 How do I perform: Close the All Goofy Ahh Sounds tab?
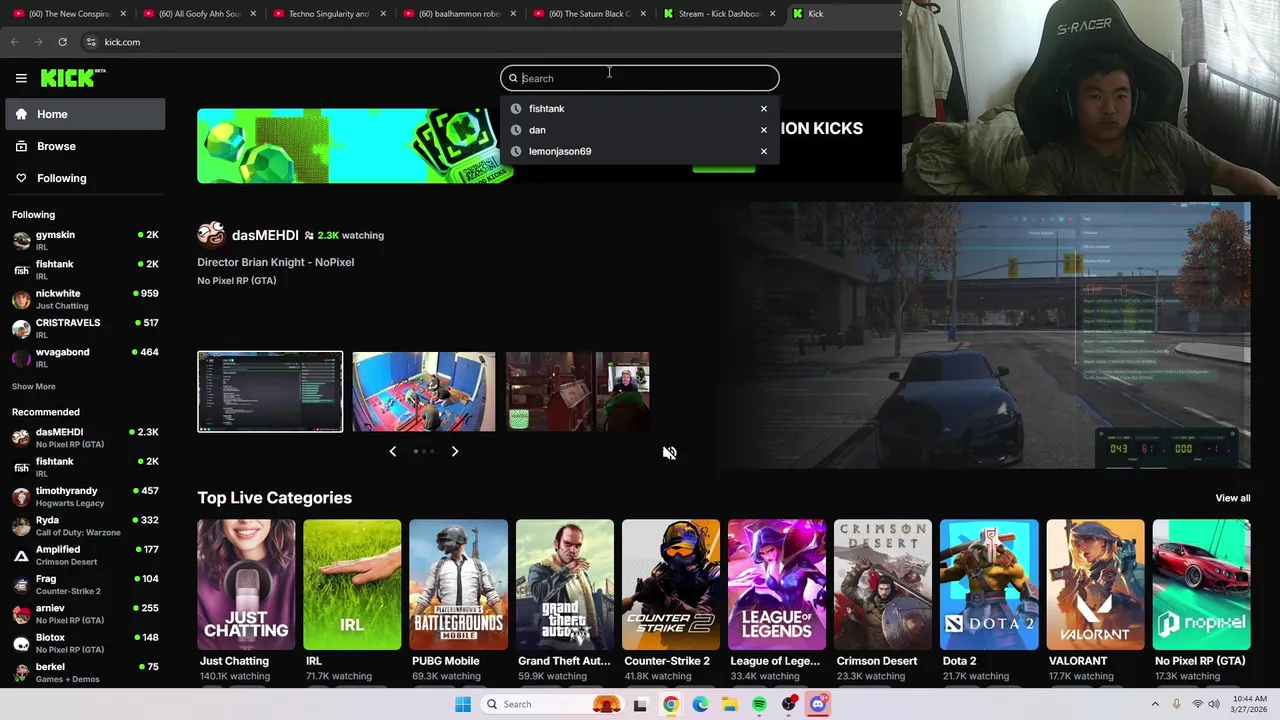point(253,14)
